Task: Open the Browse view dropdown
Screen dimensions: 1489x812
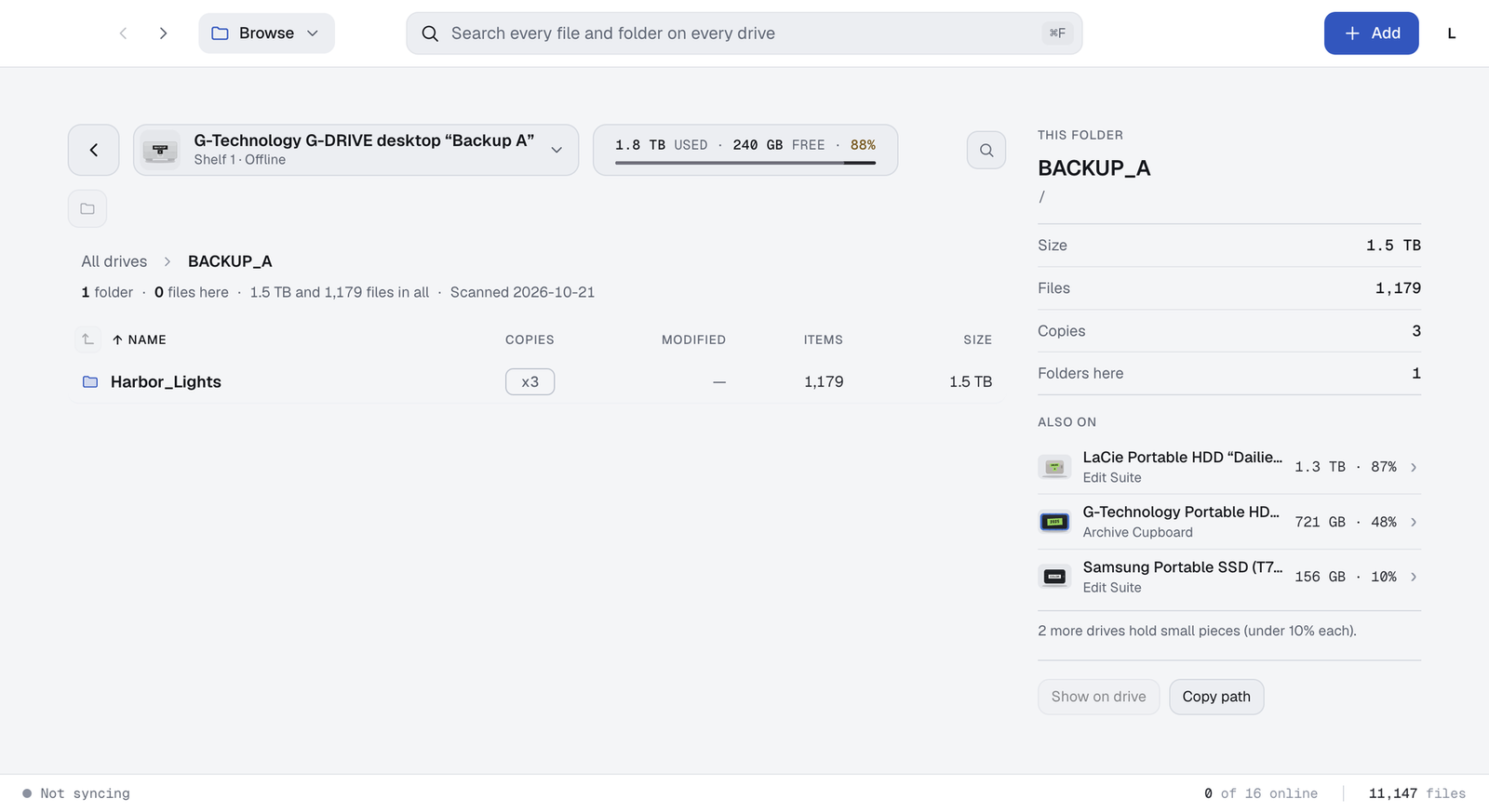Action: pos(266,33)
